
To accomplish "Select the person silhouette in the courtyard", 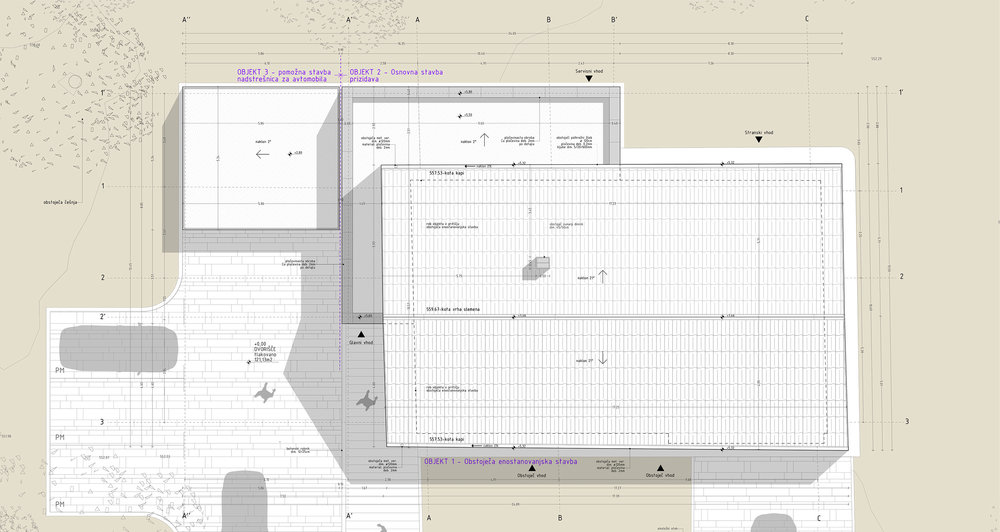I will (266, 397).
